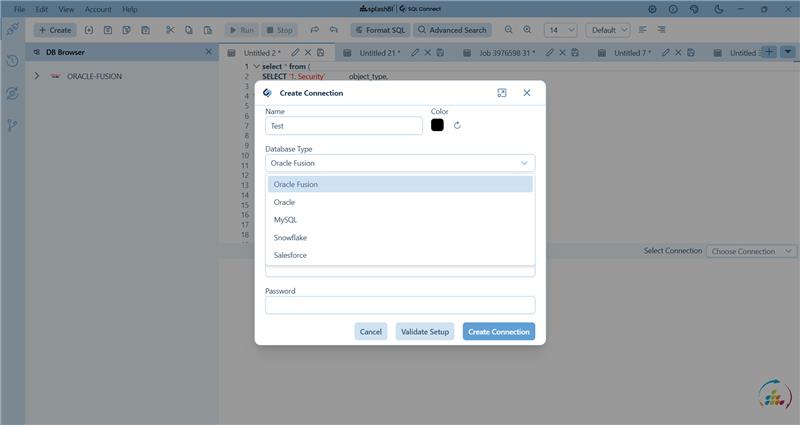Open the query history sidebar icon
Image resolution: width=800 pixels, height=425 pixels.
[12, 61]
